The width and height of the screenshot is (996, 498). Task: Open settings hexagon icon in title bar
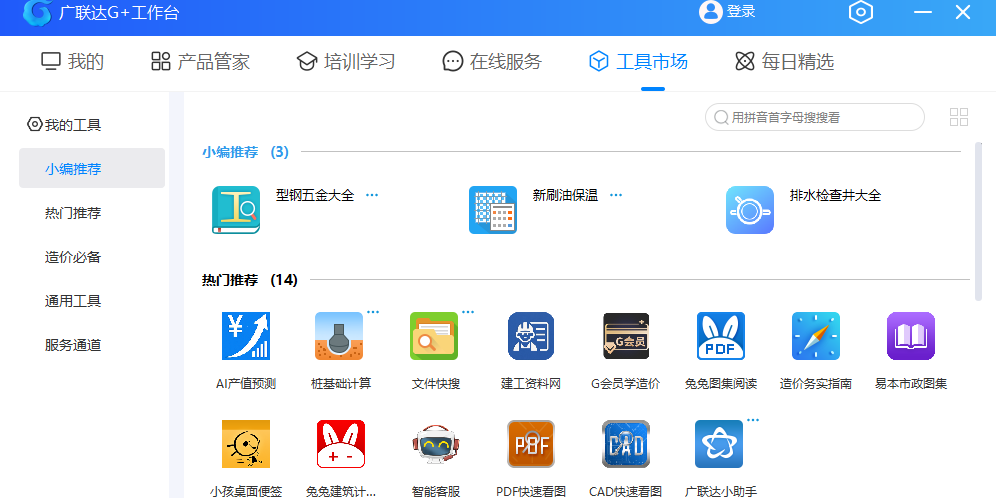(861, 12)
